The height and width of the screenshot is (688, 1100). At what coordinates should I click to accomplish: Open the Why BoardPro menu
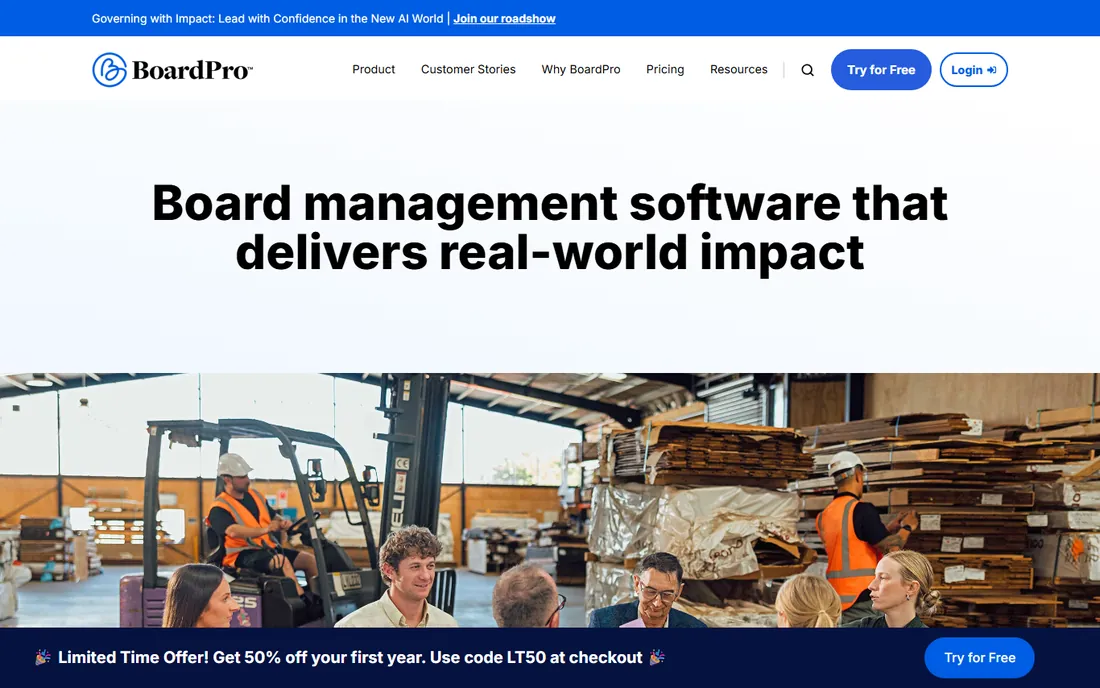point(581,69)
